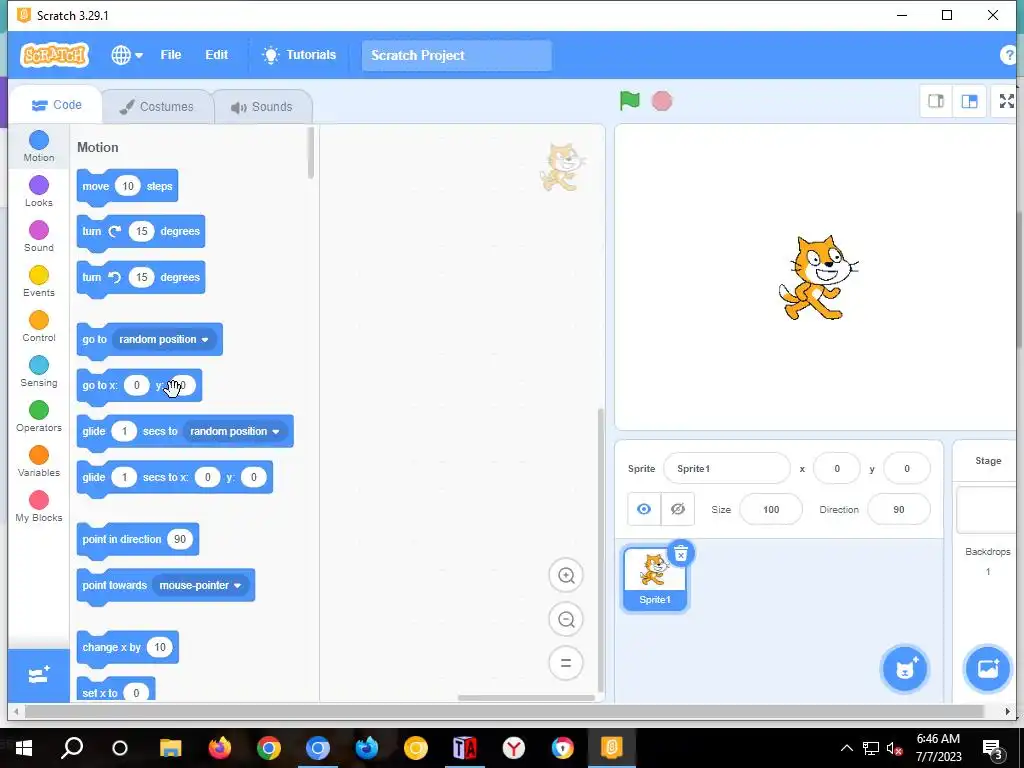1024x768 pixels.
Task: Click the glide secs to x y block
Action: pos(174,477)
